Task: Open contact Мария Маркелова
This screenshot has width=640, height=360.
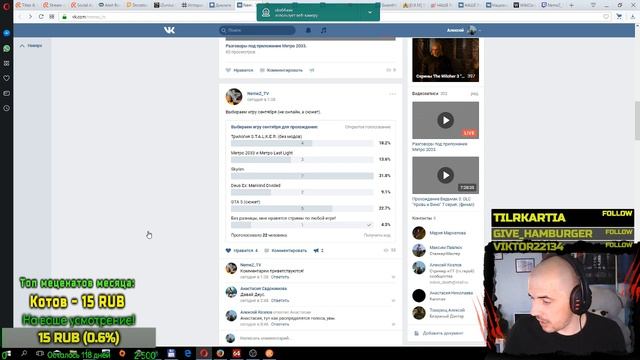Action: click(x=447, y=233)
